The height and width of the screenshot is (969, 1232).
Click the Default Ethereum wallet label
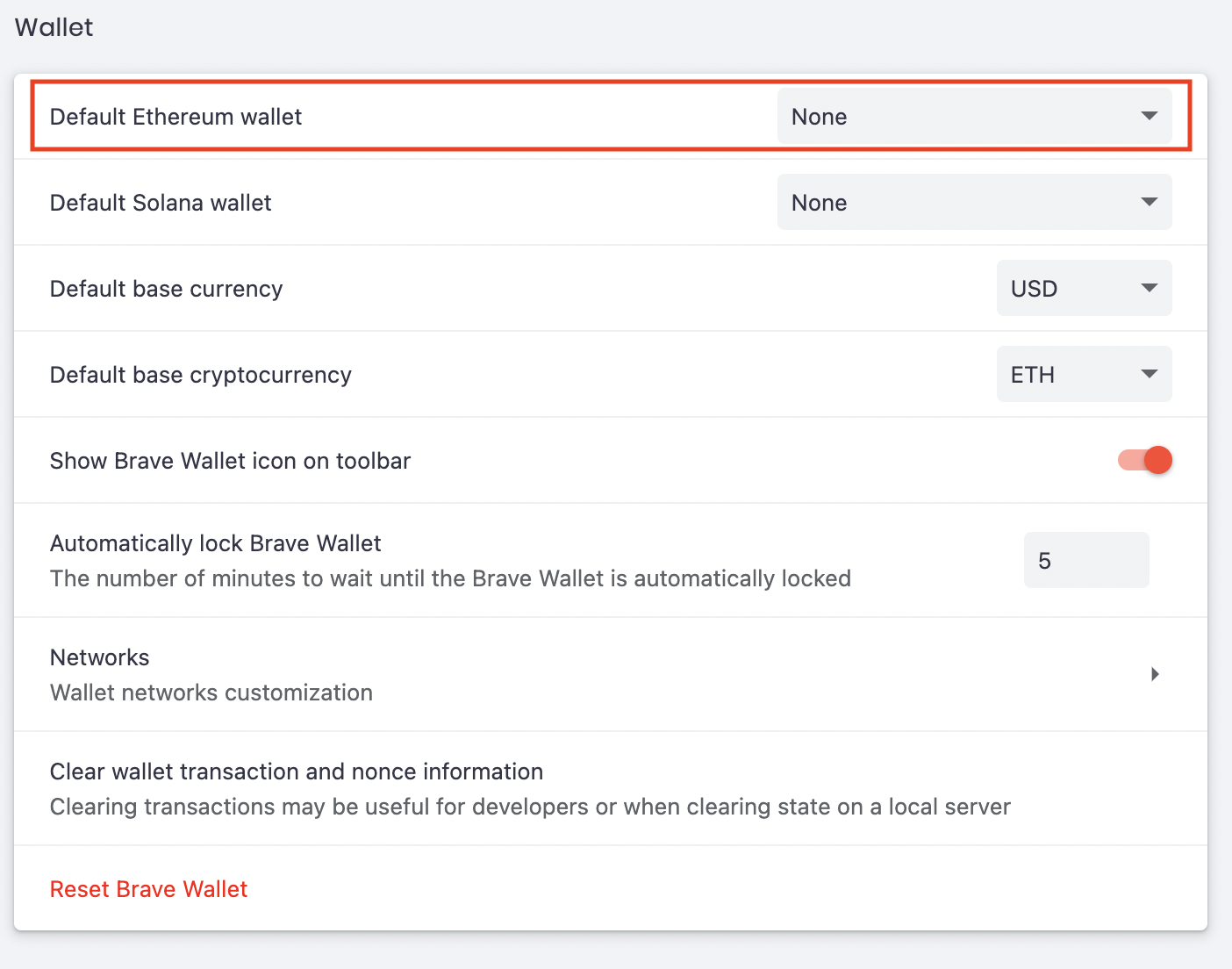[175, 117]
